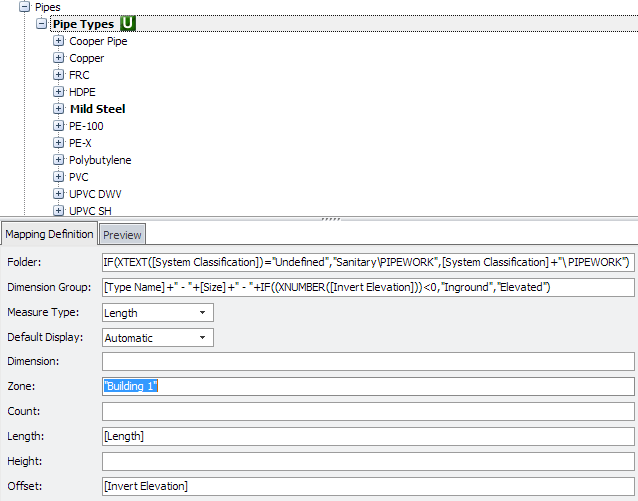Select the PE-100 pipe type
638x501 pixels.
coord(86,126)
